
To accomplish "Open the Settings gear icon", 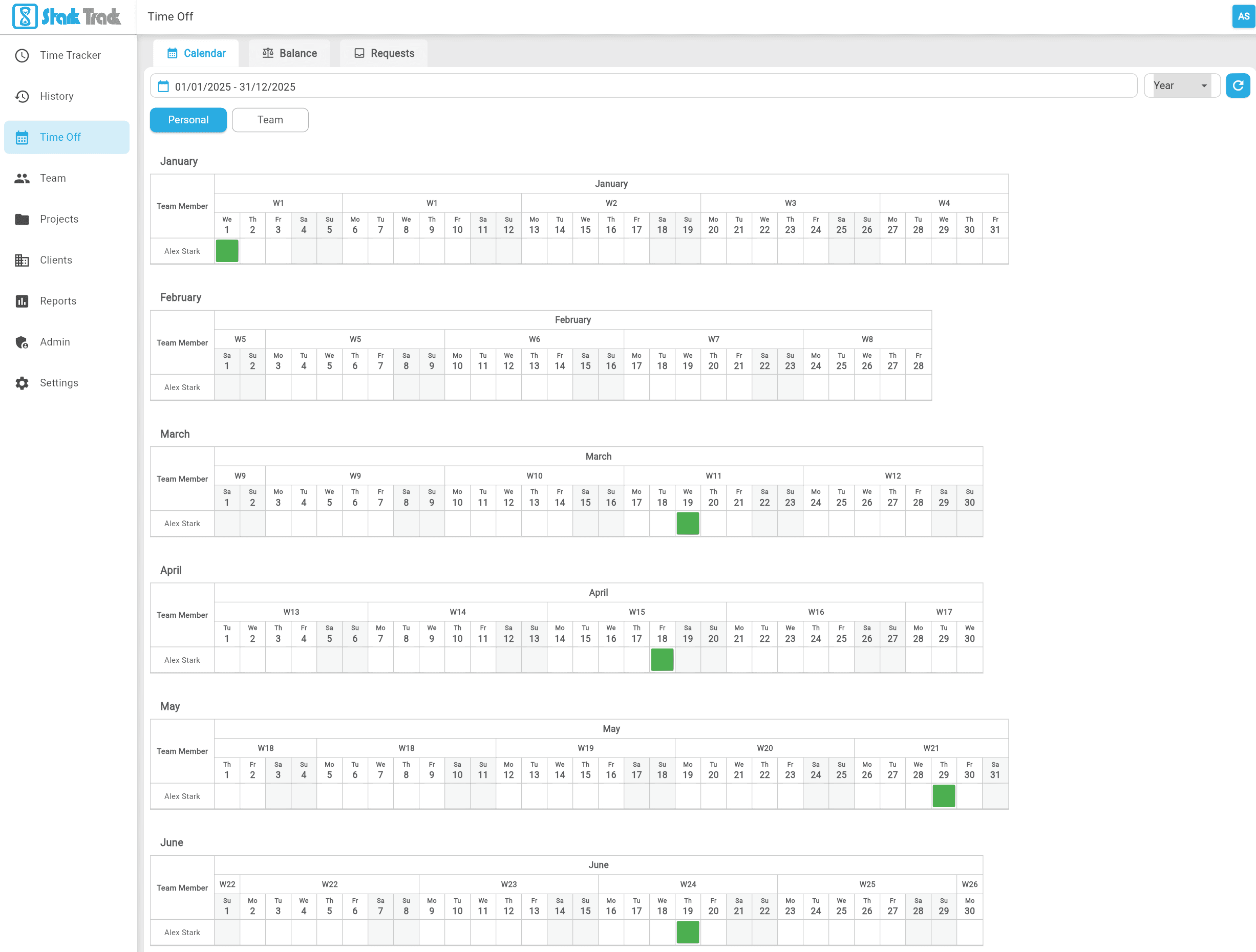I will pos(22,383).
